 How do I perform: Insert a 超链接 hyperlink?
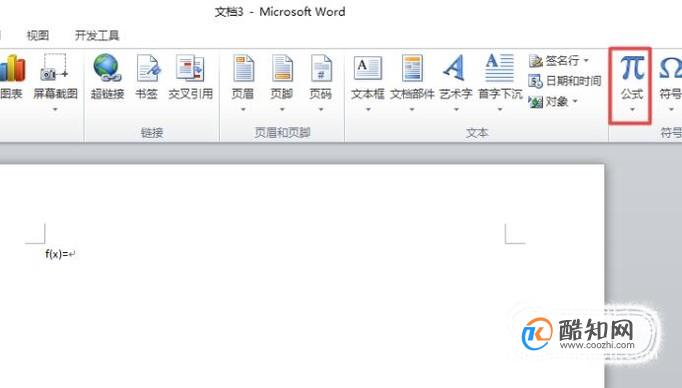tap(107, 67)
